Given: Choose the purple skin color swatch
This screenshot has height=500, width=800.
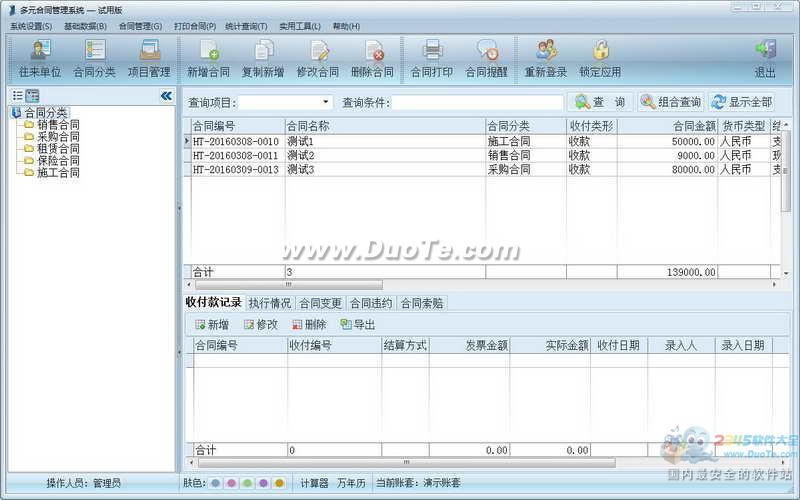Looking at the screenshot, I should [263, 483].
